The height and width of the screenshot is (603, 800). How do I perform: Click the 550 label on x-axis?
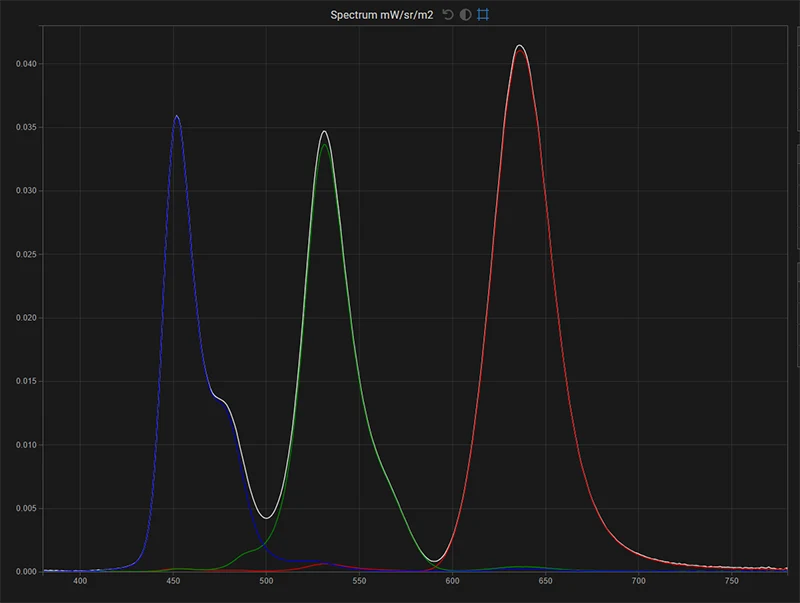359,580
